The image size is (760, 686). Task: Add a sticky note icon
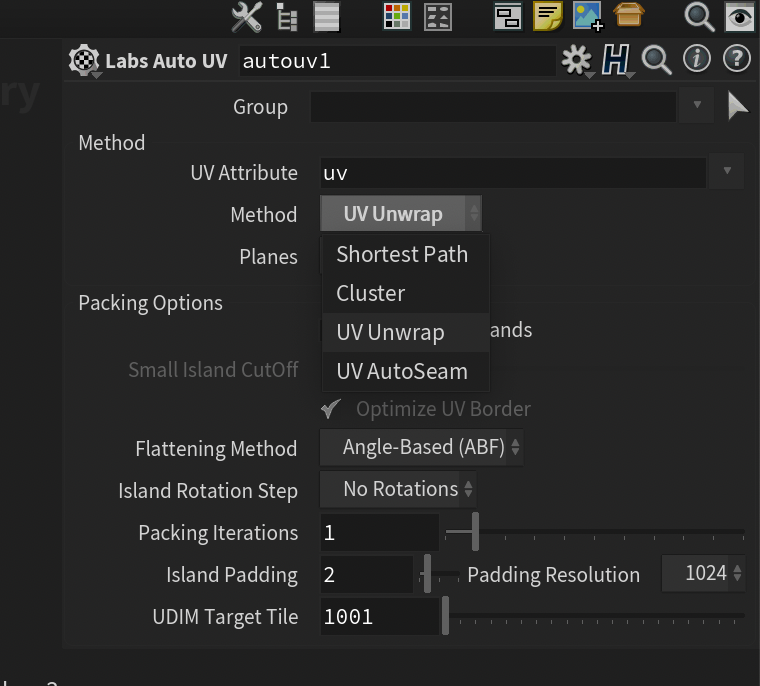(x=548, y=16)
